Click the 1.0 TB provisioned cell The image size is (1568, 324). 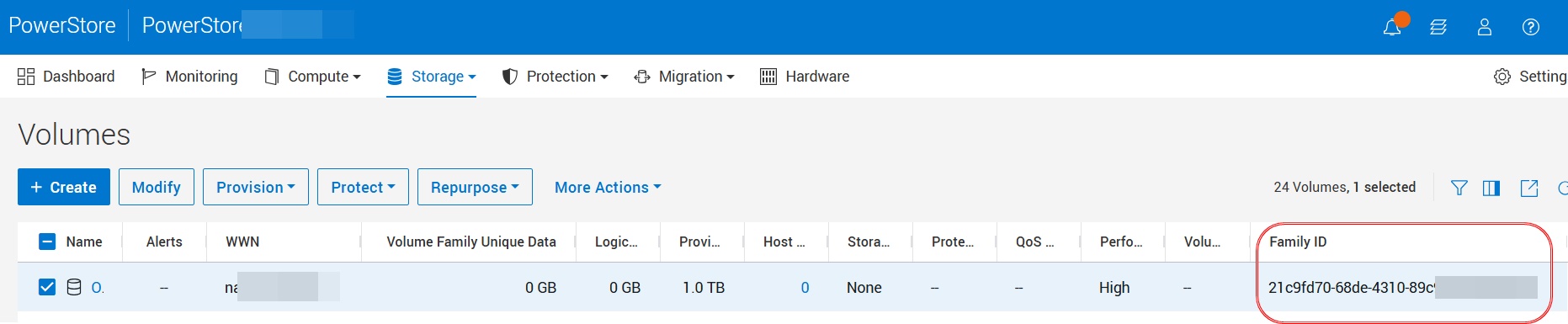[704, 288]
